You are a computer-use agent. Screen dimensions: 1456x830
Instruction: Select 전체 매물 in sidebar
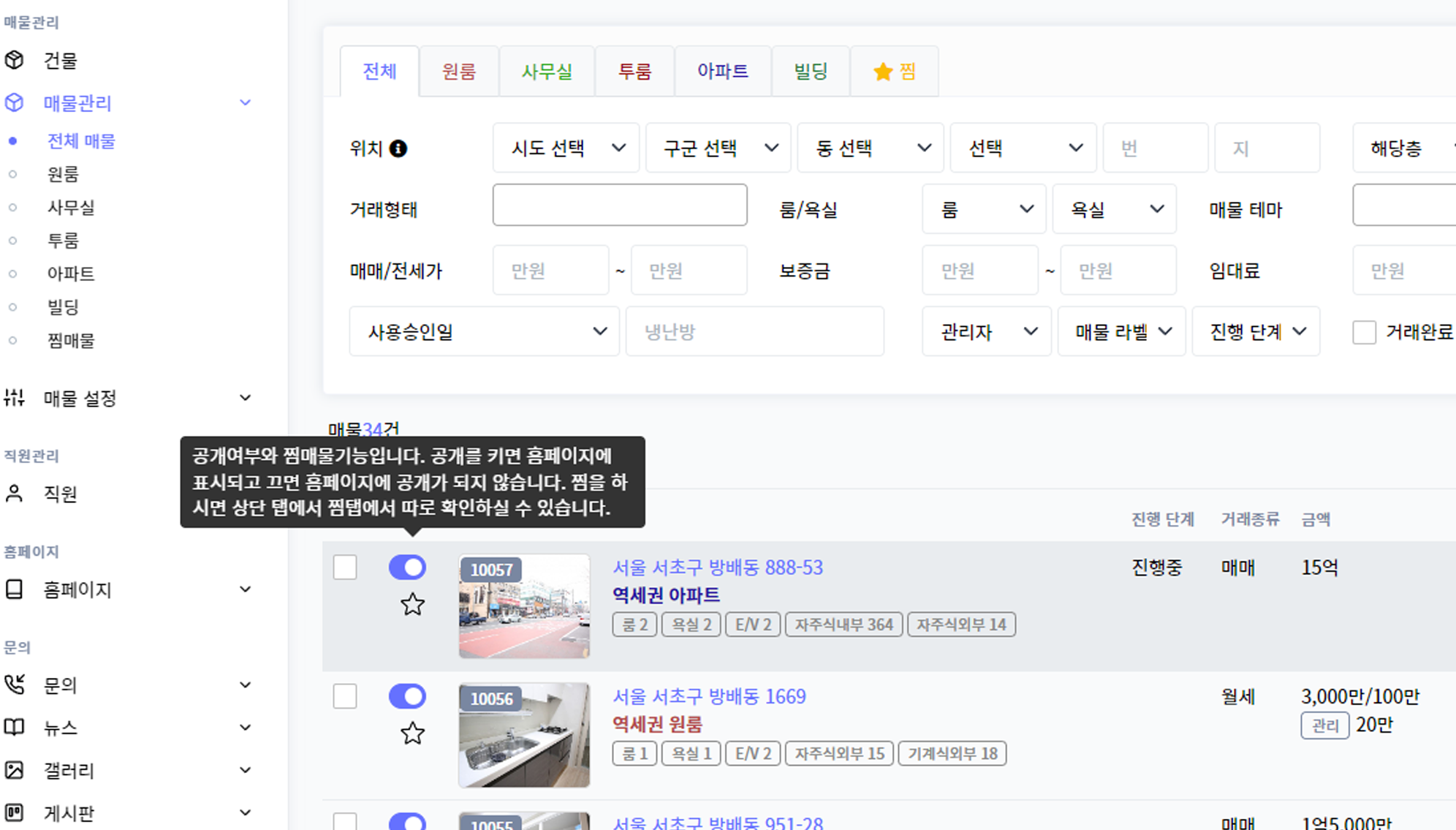click(x=81, y=141)
